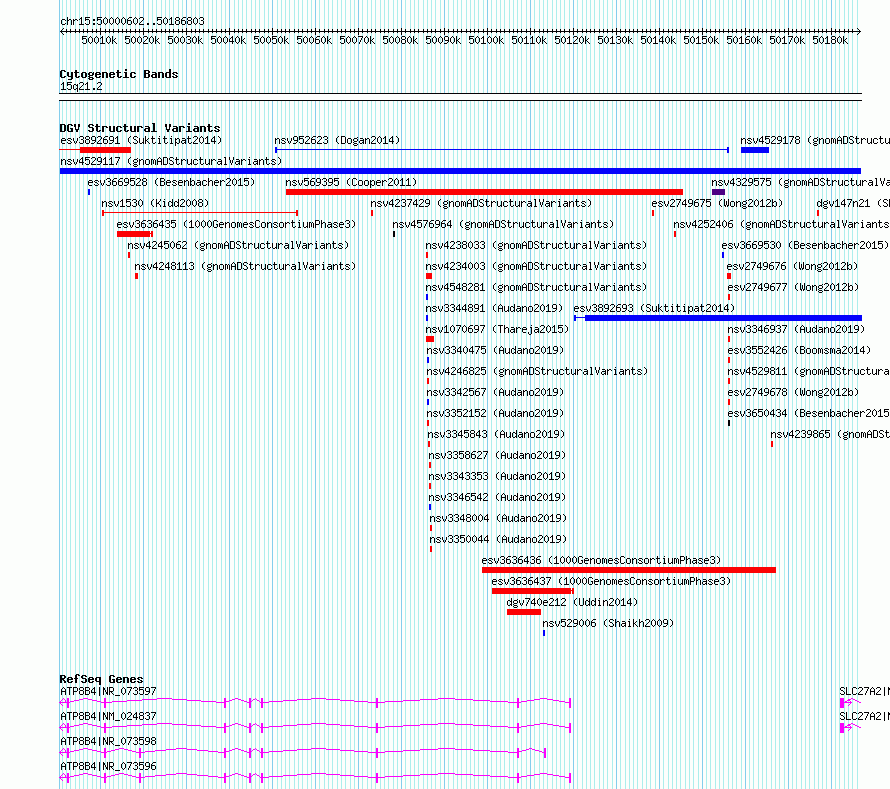The image size is (890, 789).
Task: Click the DGV Structural Variants track title
Action: [x=140, y=128]
